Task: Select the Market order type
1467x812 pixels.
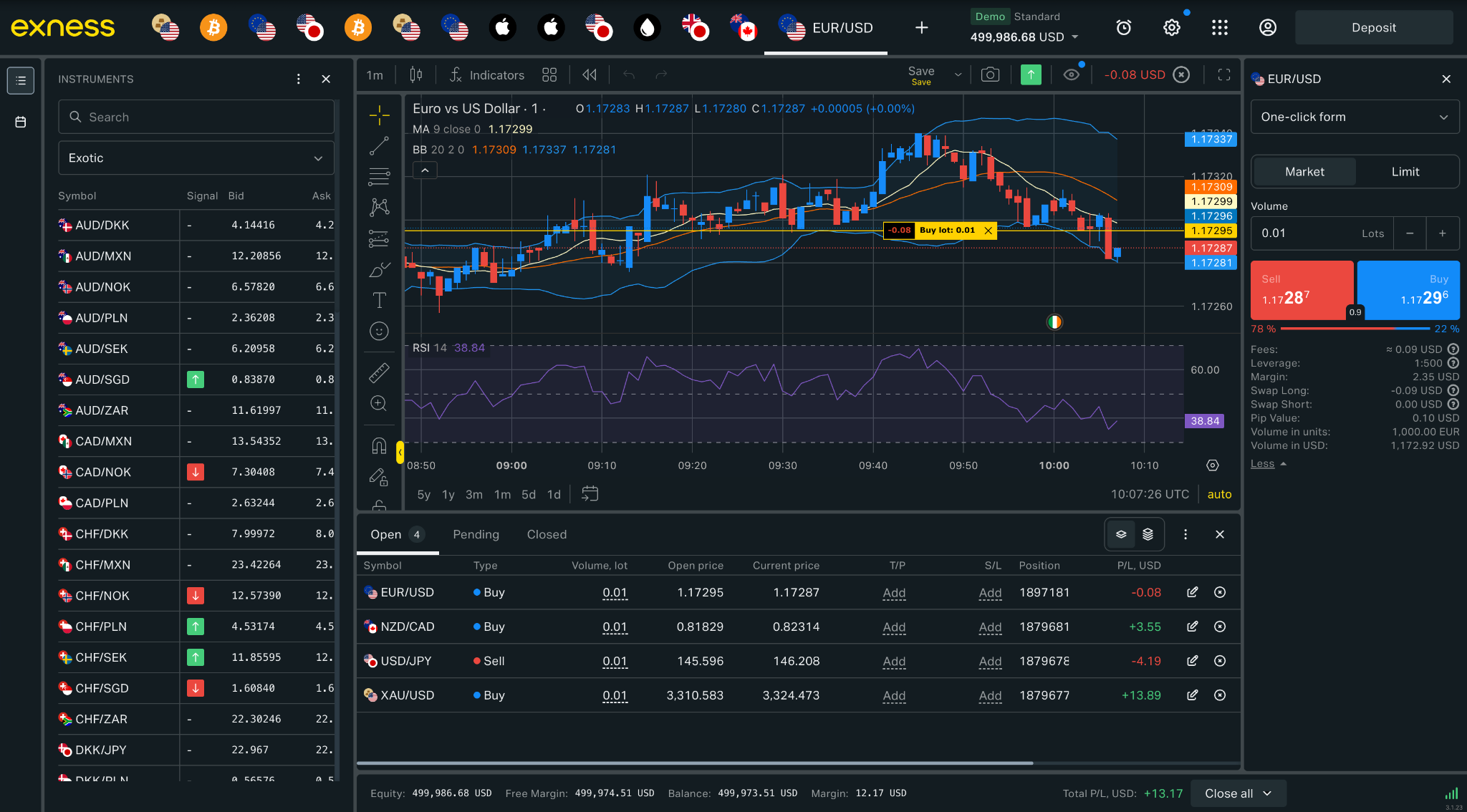Action: pyautogui.click(x=1304, y=172)
